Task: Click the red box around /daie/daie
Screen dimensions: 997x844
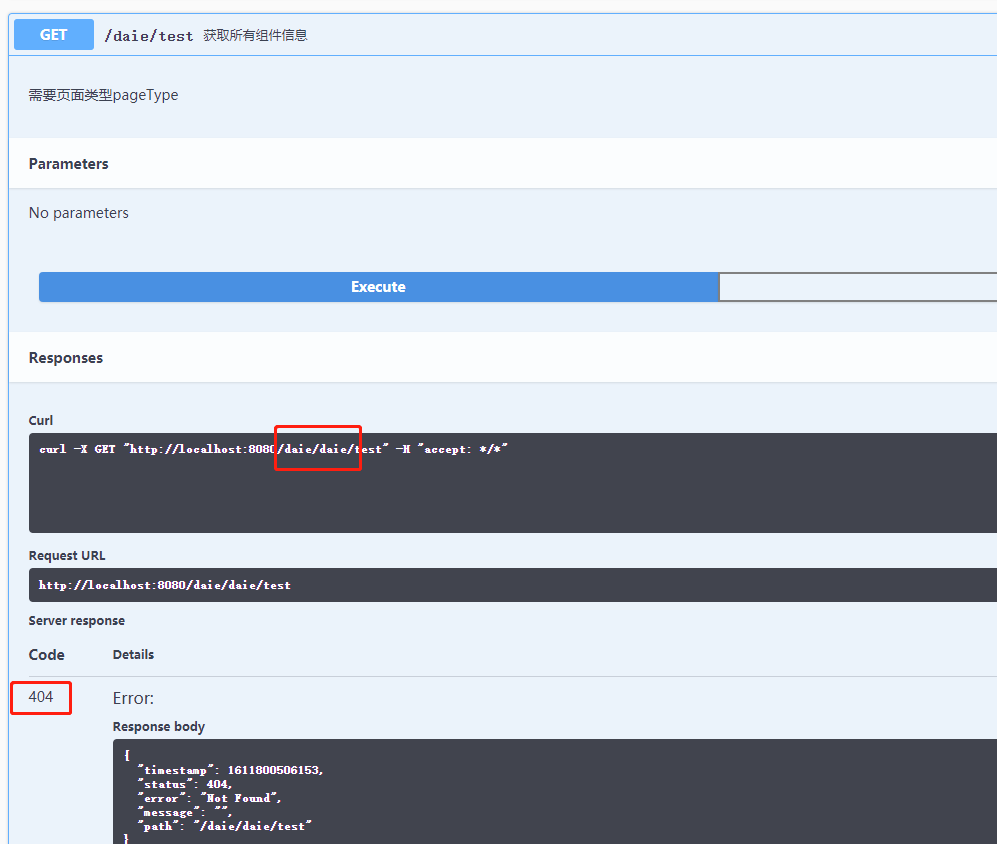Action: pyautogui.click(x=317, y=448)
